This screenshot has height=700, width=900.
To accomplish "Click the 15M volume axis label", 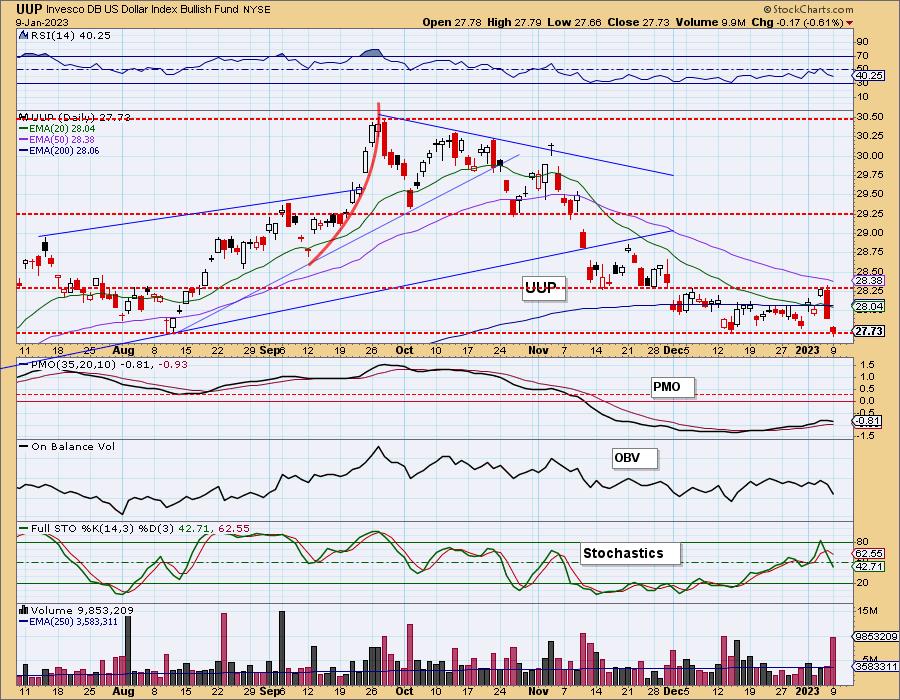I will 867,611.
